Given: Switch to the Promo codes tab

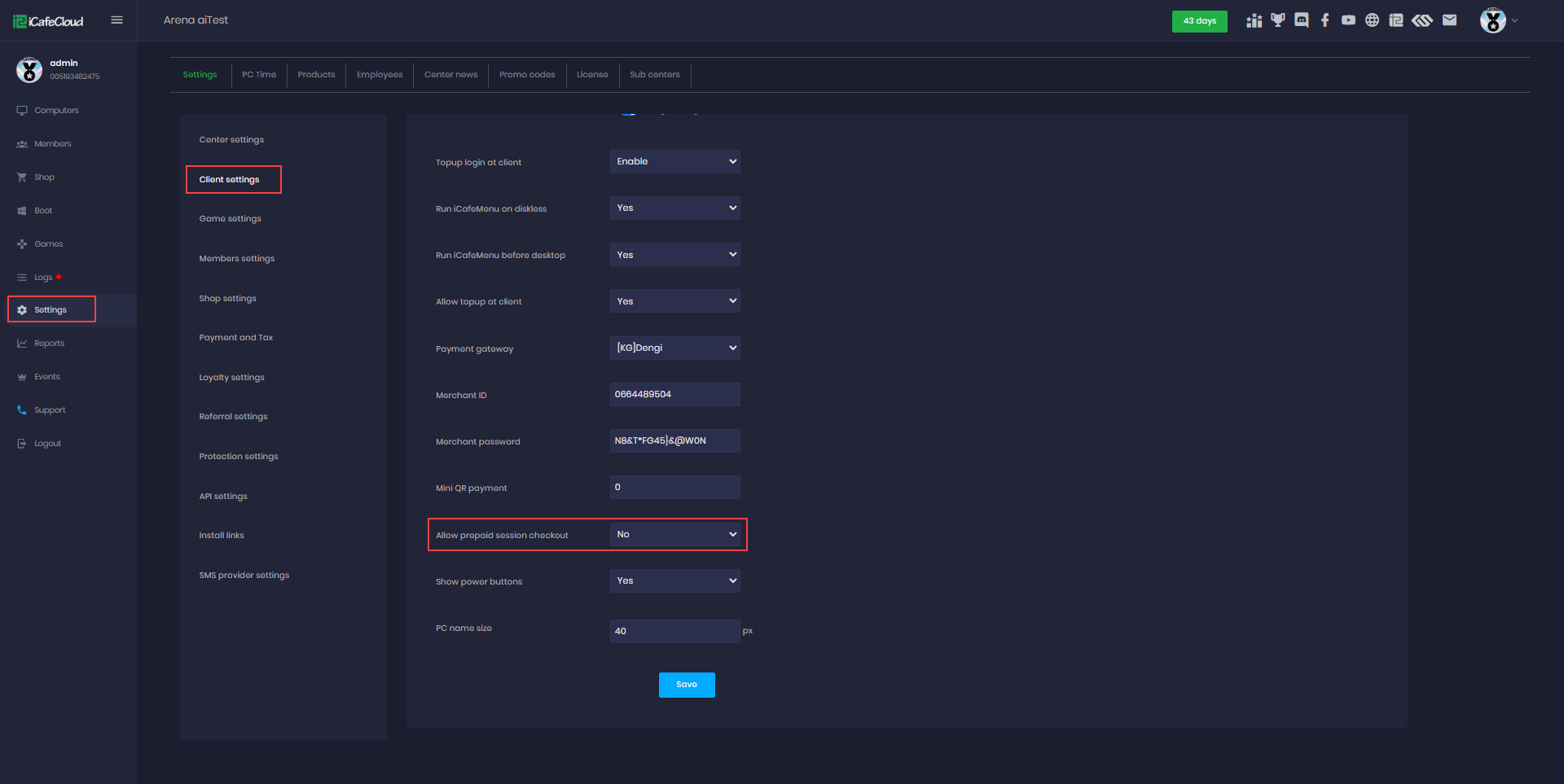Looking at the screenshot, I should click(527, 74).
